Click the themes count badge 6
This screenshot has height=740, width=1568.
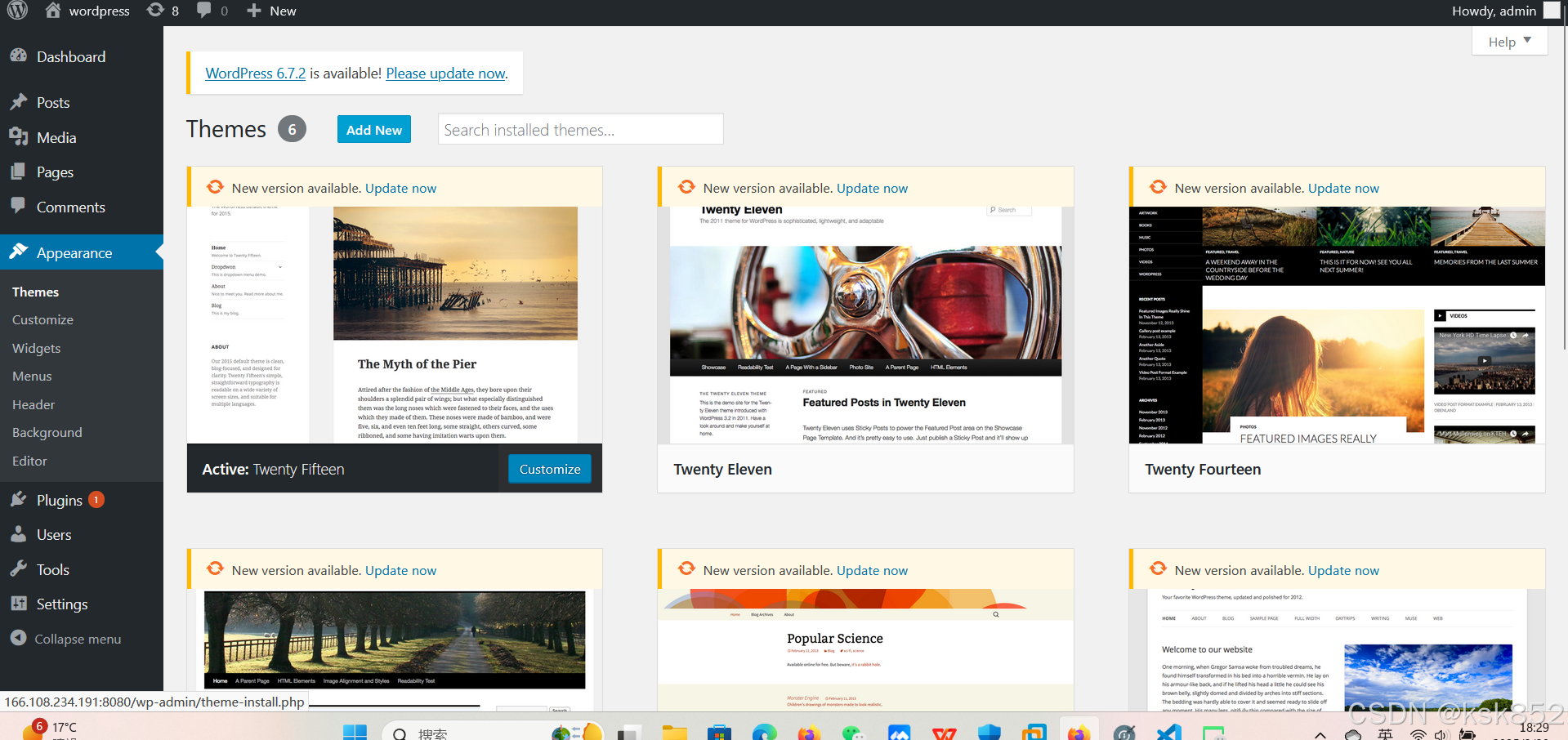point(292,129)
